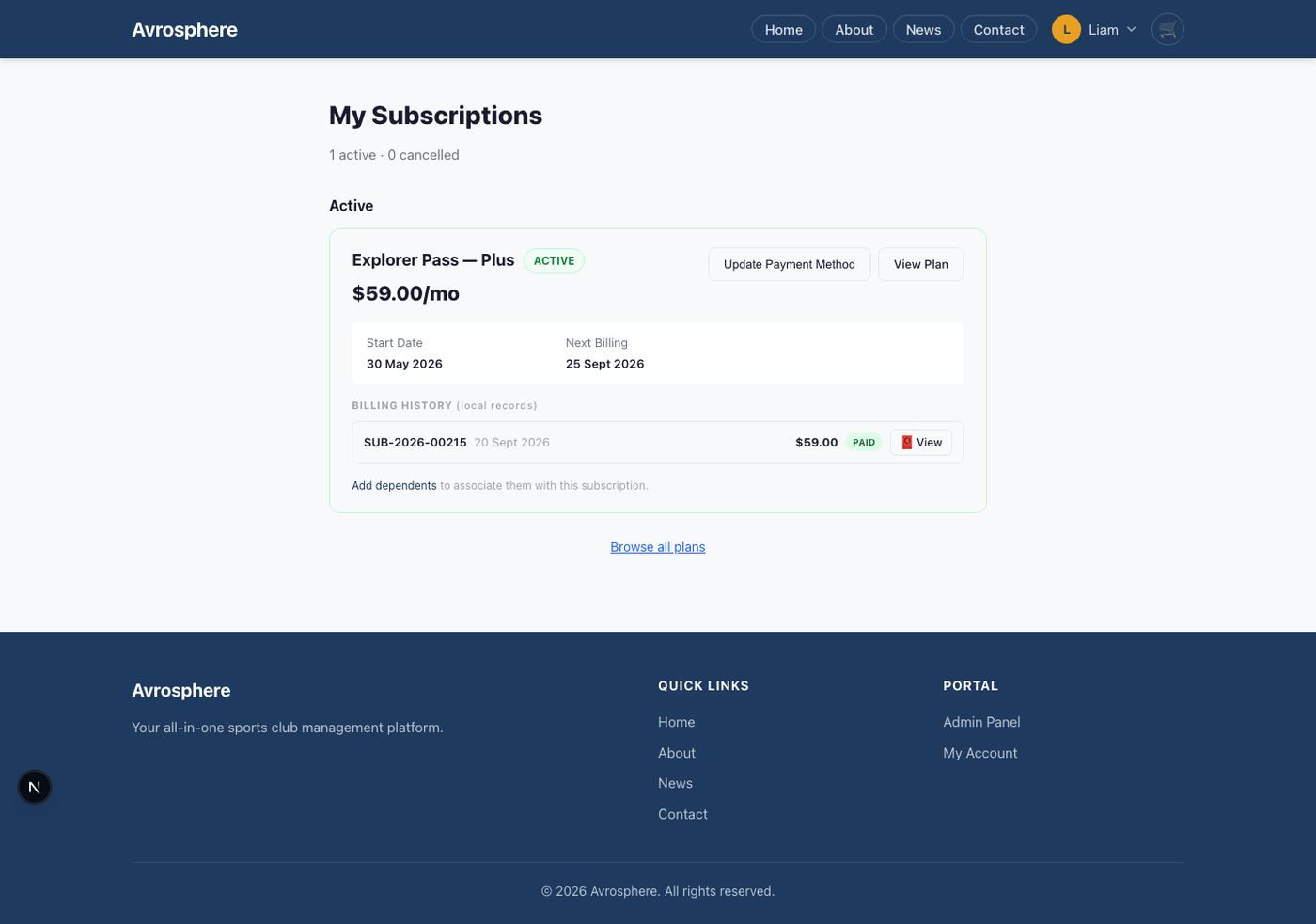Screen dimensions: 1316x924
Task: Click invoice number SUB-2026-00215 text
Action: coord(415,442)
